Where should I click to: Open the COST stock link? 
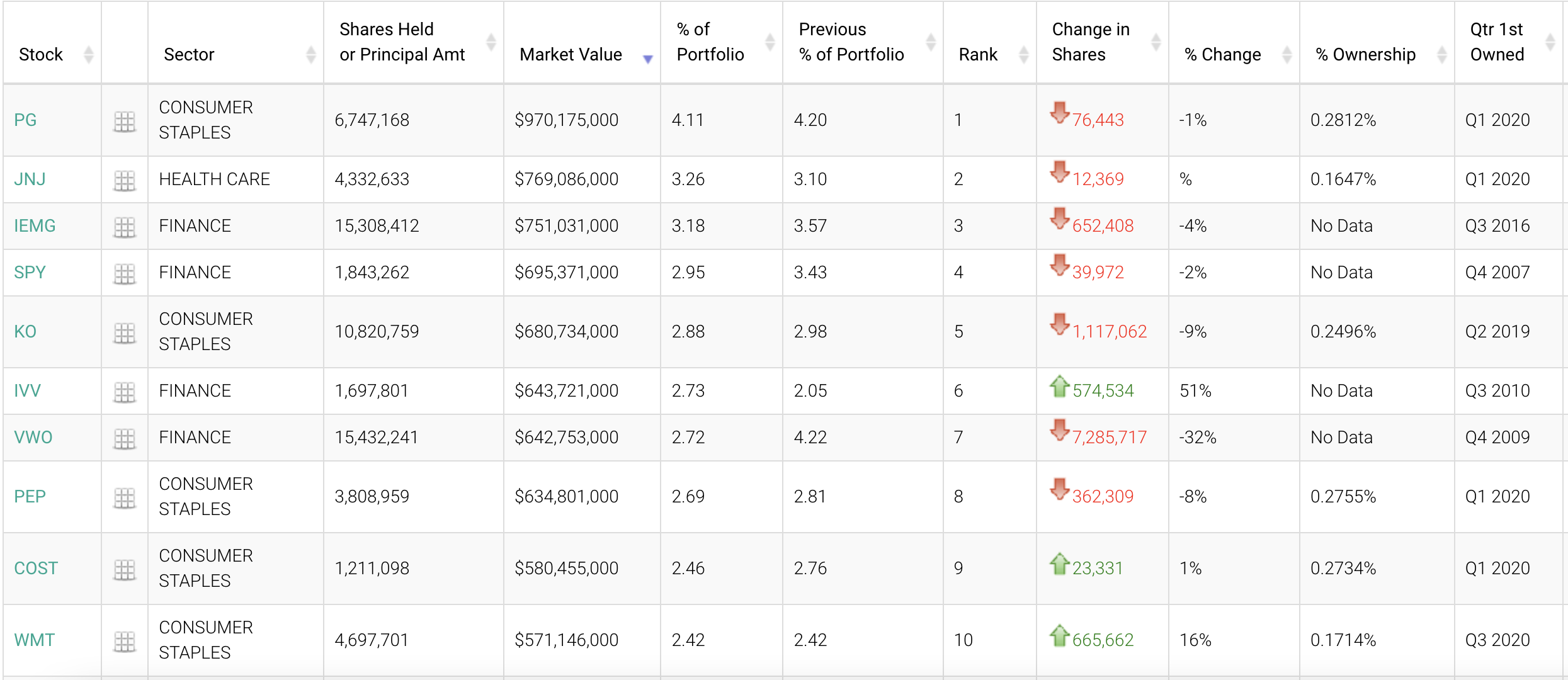pyautogui.click(x=36, y=568)
